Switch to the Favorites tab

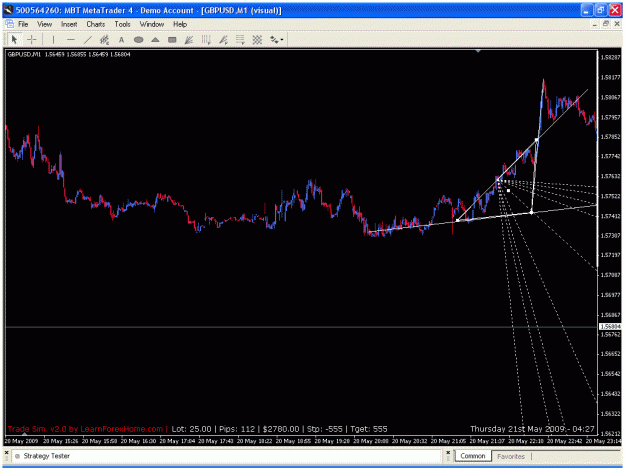coord(511,456)
